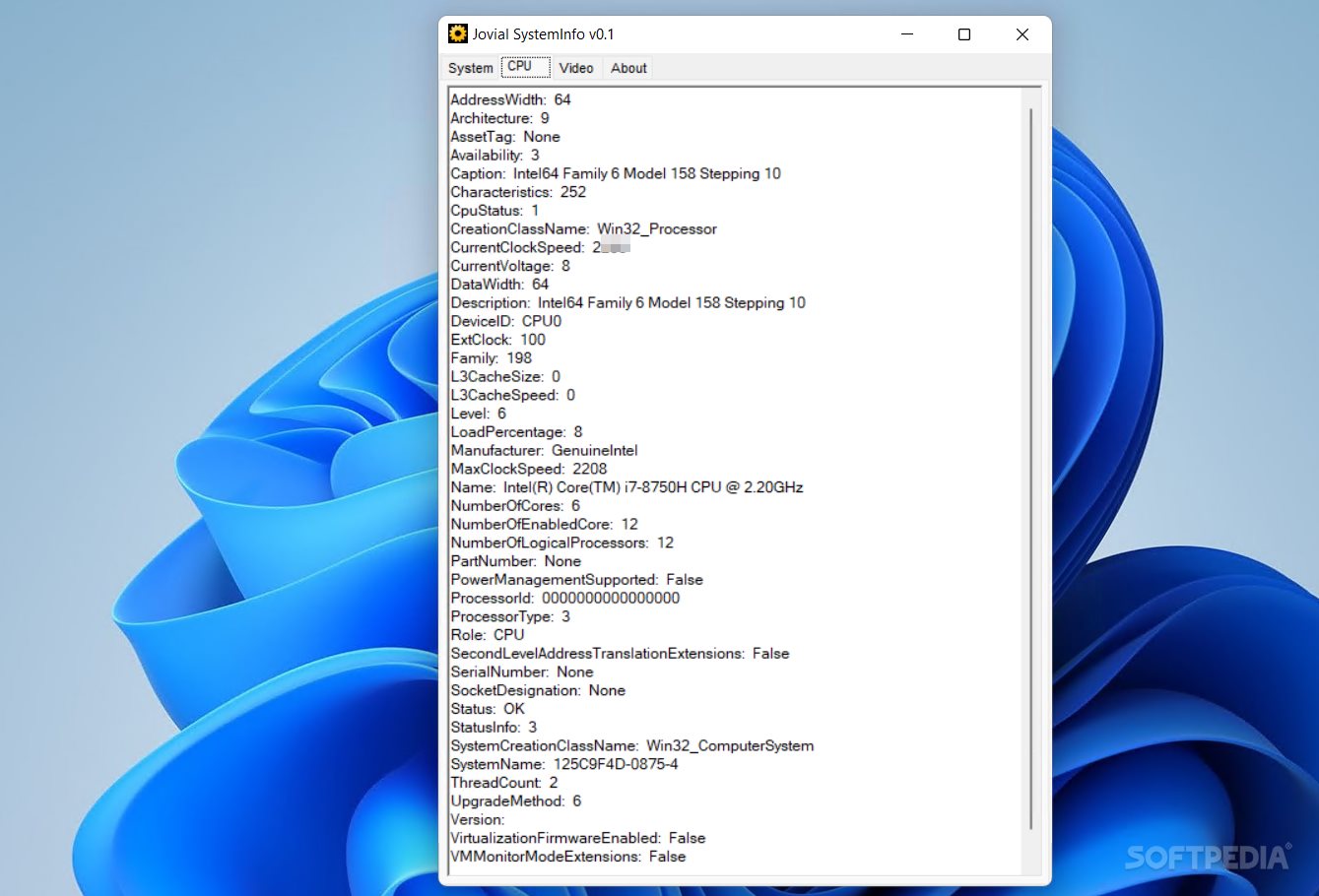The width and height of the screenshot is (1319, 896).
Task: Click the 'MaxClockSpeed: 2208' line
Action: click(x=529, y=469)
